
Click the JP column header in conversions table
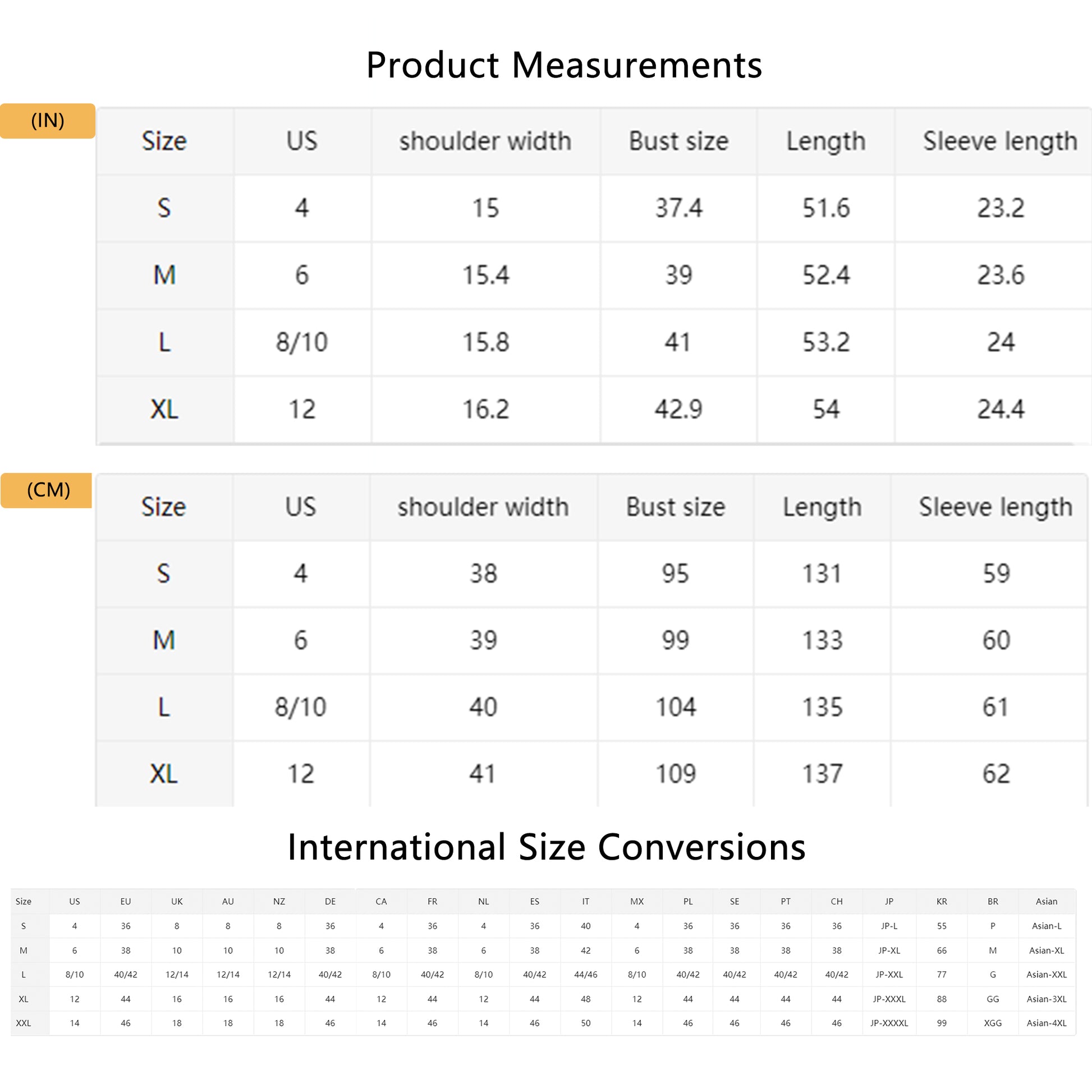pyautogui.click(x=889, y=902)
